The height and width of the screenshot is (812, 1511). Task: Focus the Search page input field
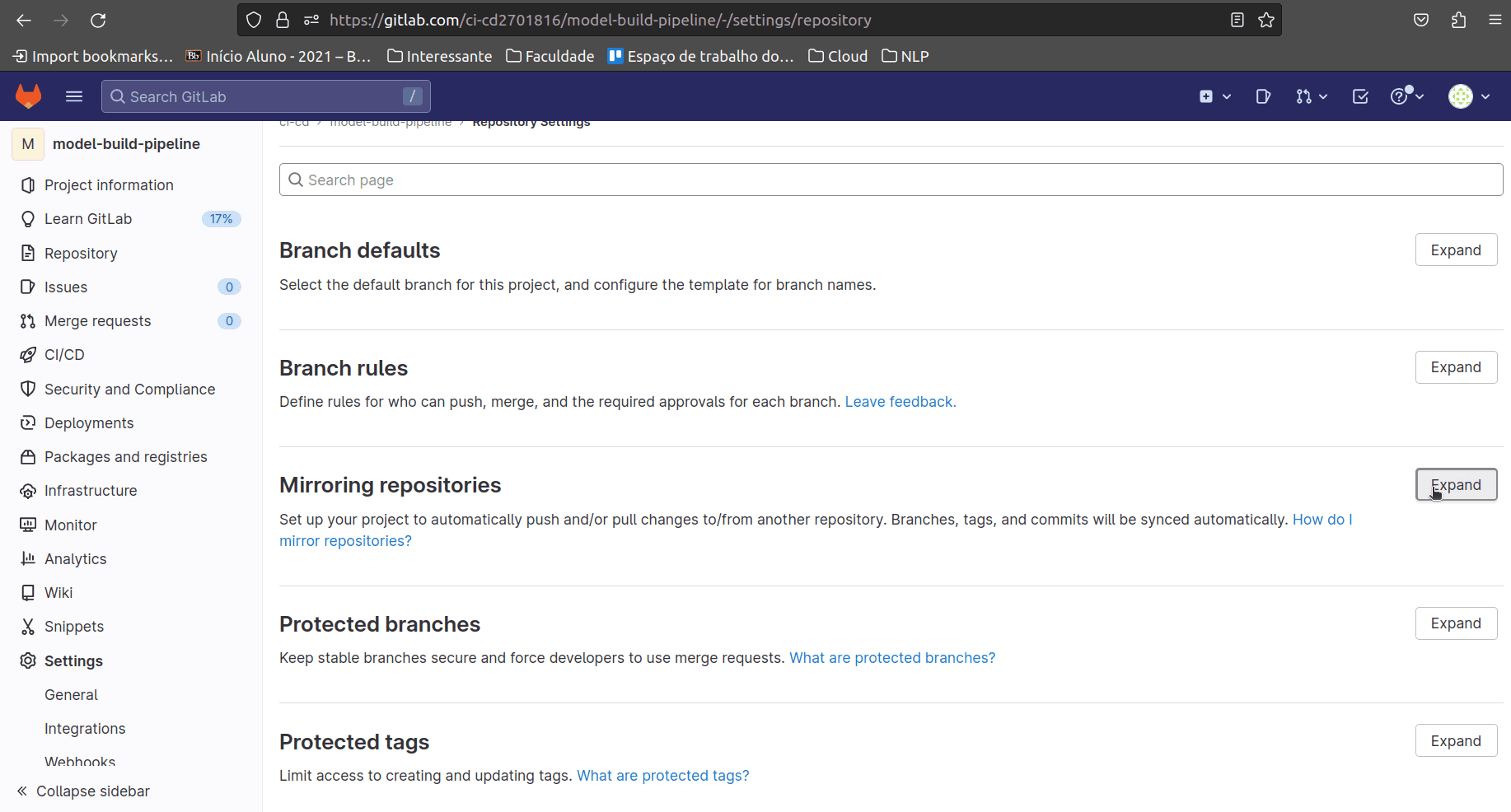pos(890,180)
